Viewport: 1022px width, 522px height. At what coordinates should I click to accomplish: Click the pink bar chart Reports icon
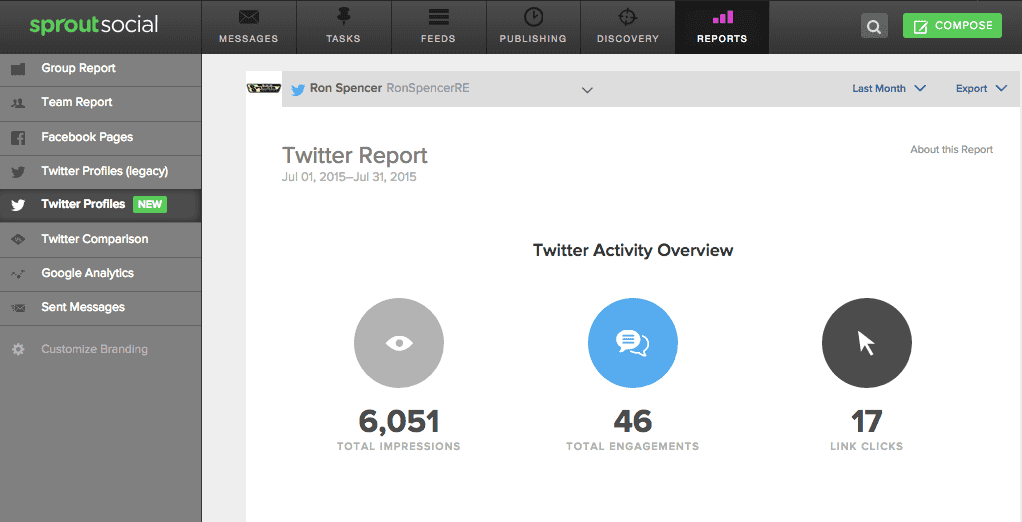(x=722, y=17)
